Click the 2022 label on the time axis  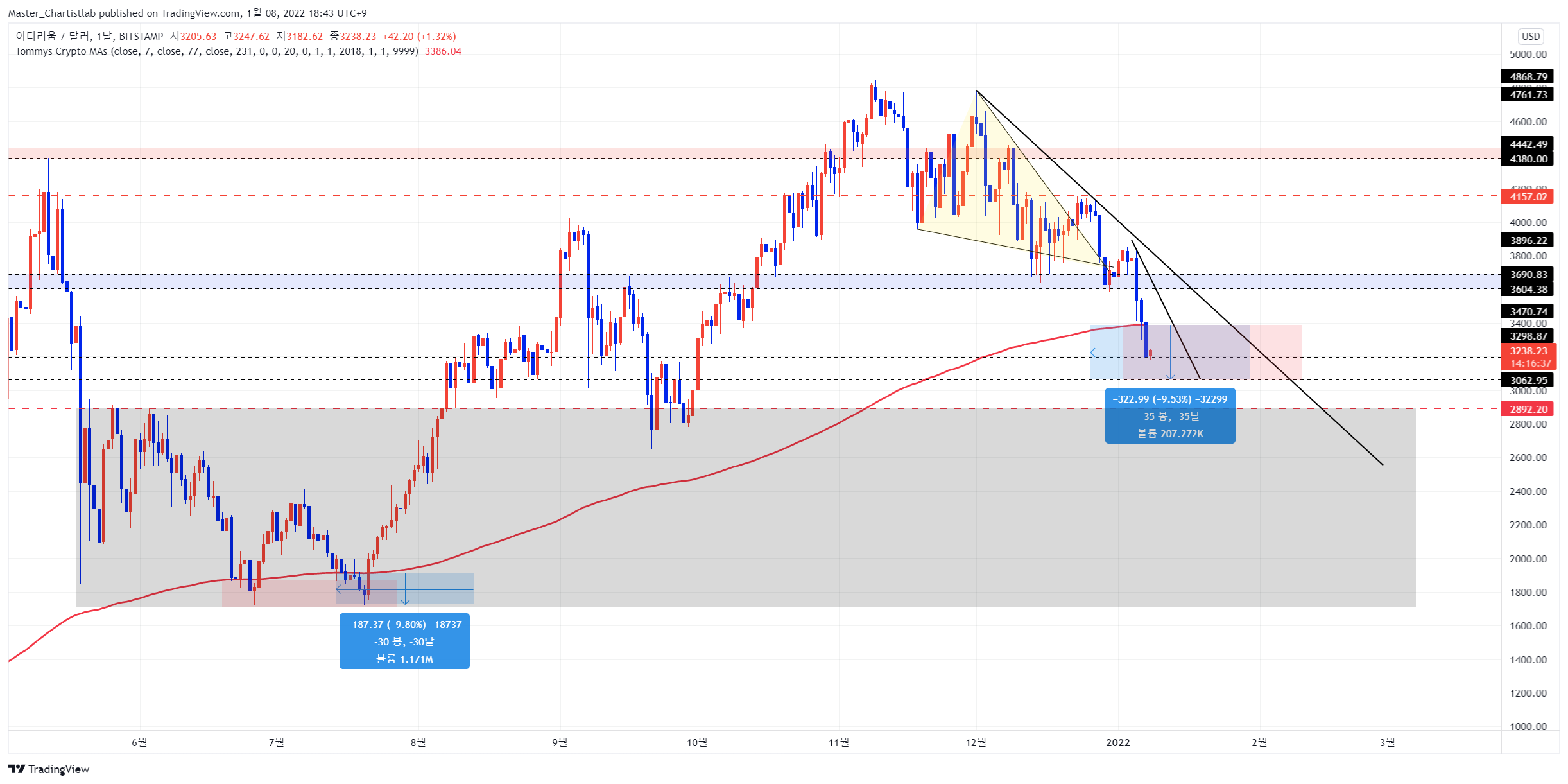tap(1118, 742)
